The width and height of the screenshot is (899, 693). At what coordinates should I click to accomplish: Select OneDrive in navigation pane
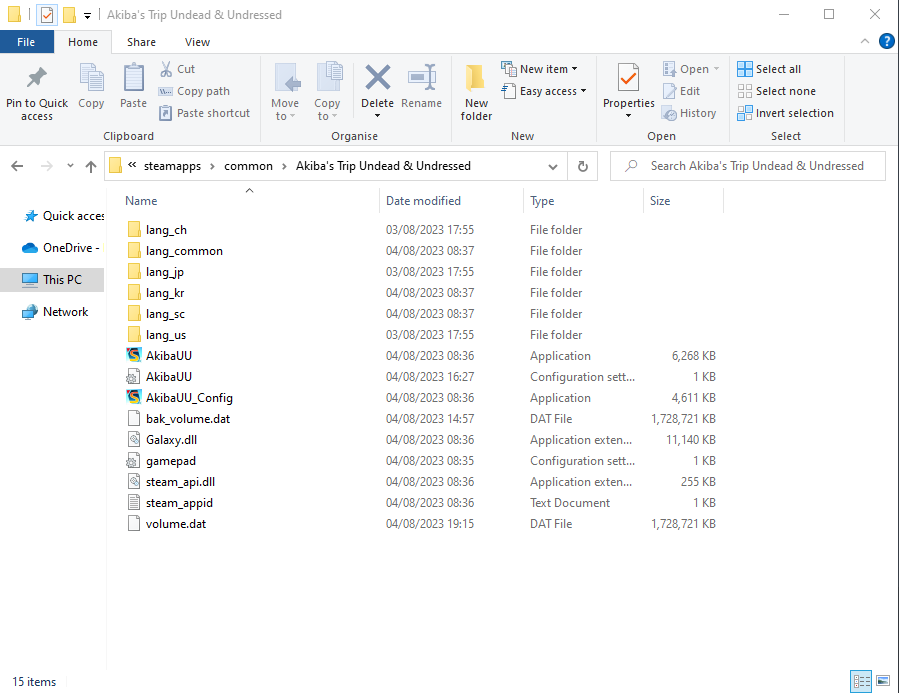(61, 248)
